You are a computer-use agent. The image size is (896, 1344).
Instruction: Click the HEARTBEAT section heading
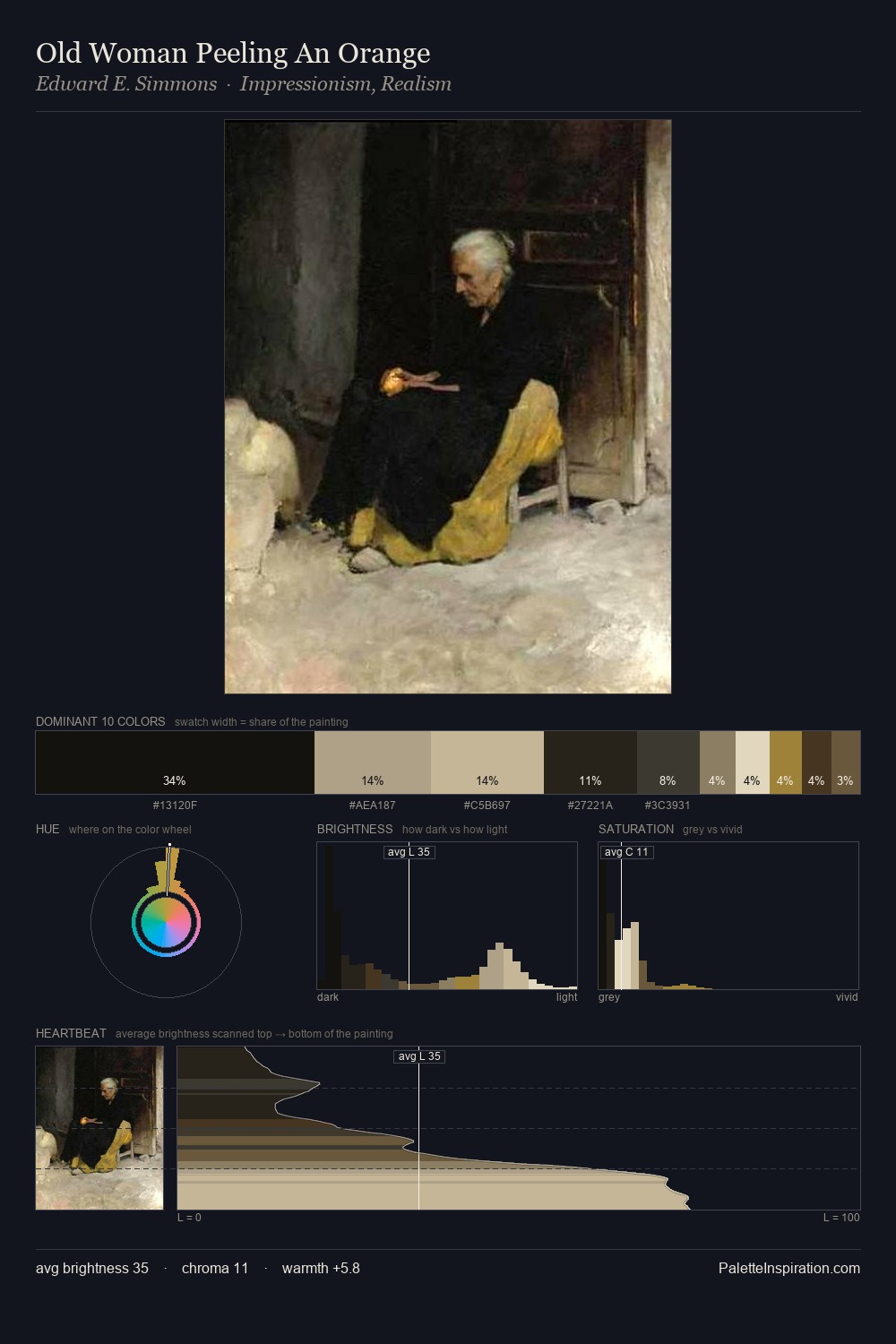click(71, 1033)
